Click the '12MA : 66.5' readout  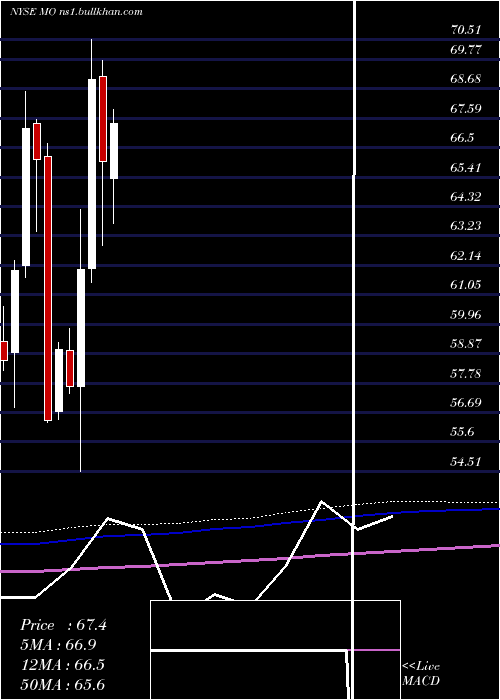coord(62,665)
